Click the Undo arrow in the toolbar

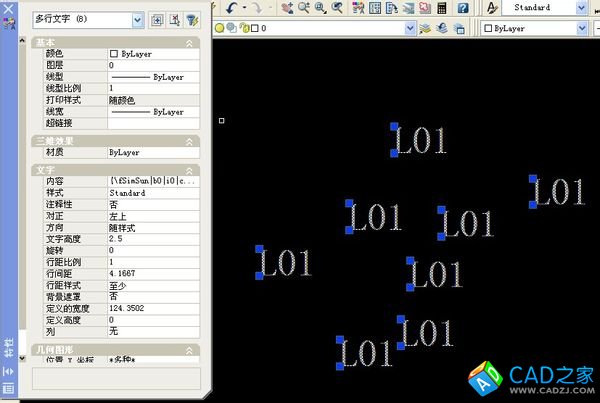point(233,7)
